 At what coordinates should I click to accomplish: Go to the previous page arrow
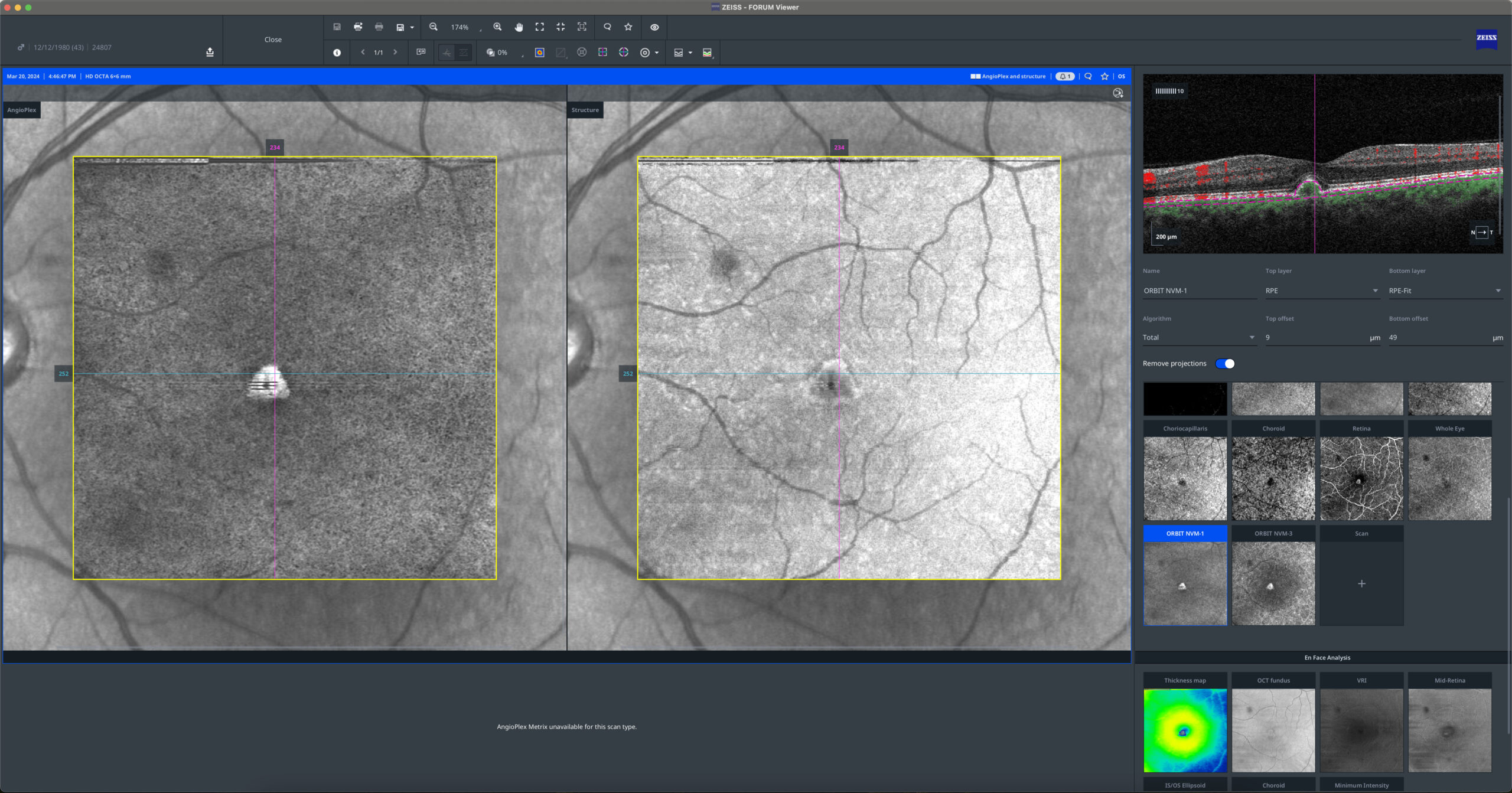pyautogui.click(x=363, y=53)
